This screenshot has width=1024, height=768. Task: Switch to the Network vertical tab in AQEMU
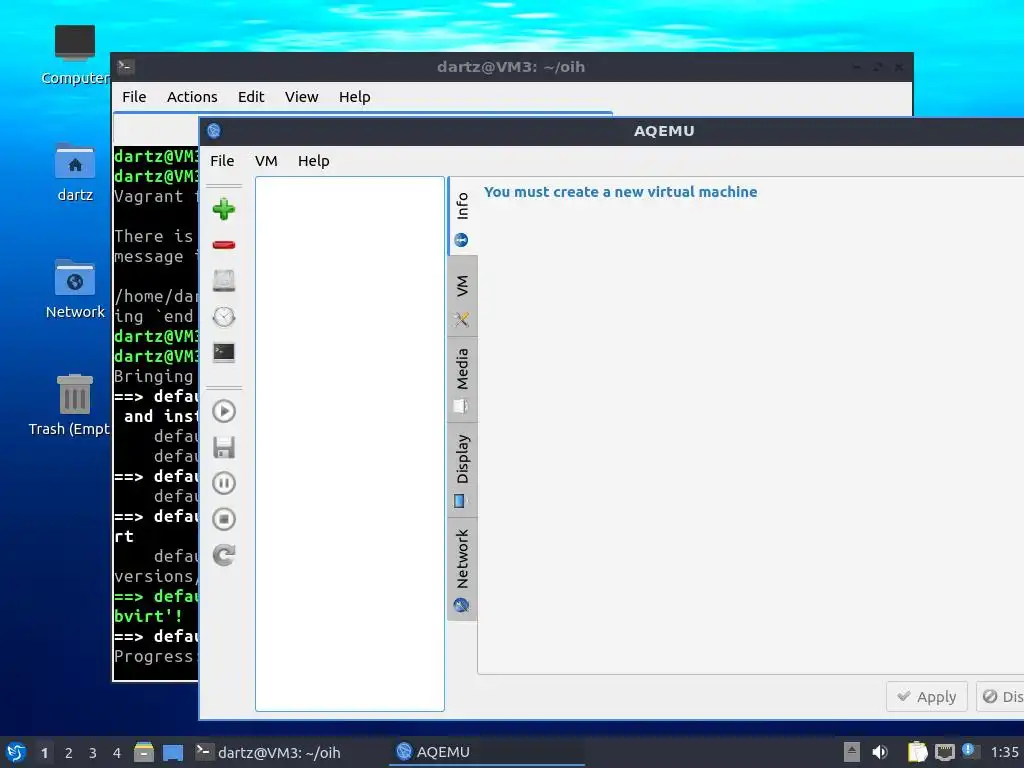462,569
